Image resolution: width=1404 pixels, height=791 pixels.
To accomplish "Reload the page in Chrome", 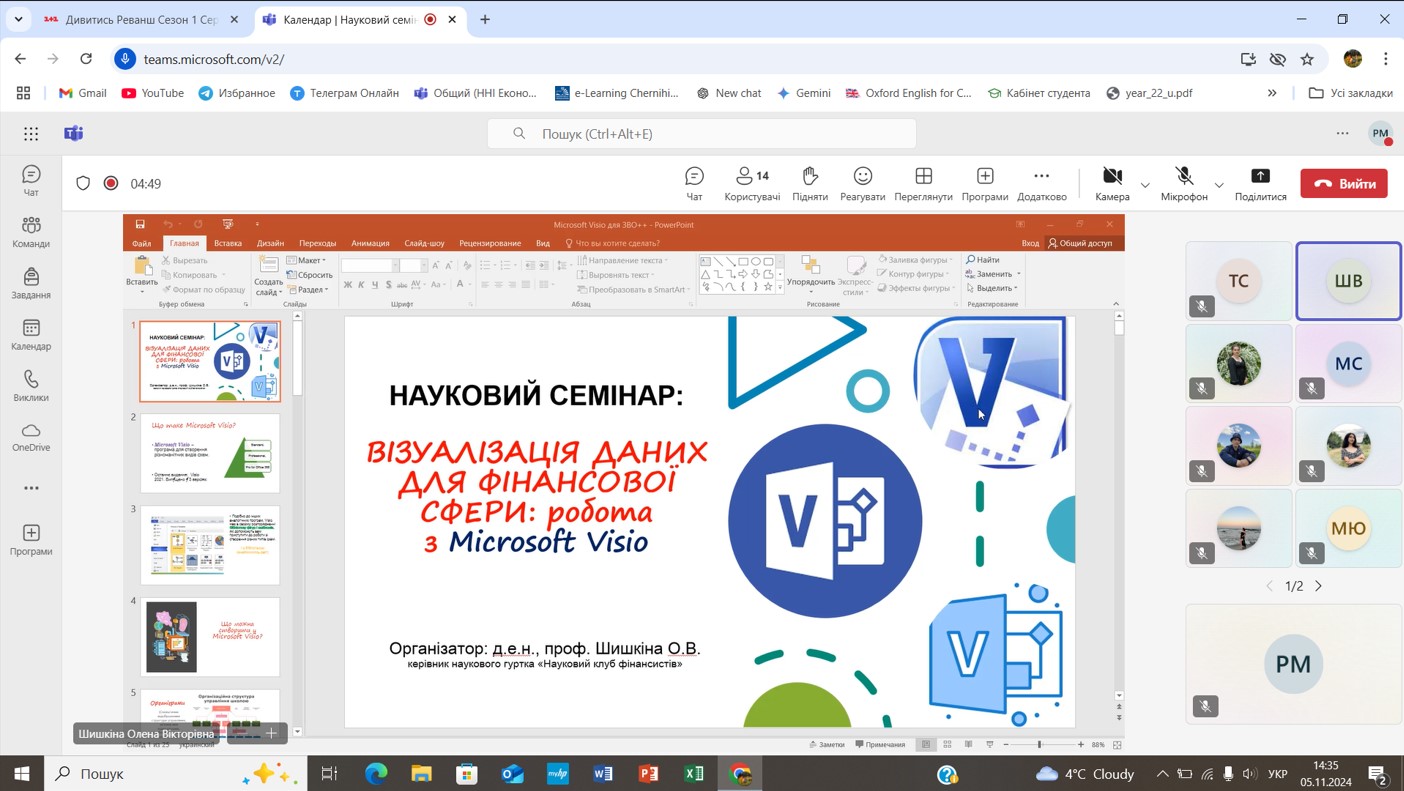I will pyautogui.click(x=86, y=59).
